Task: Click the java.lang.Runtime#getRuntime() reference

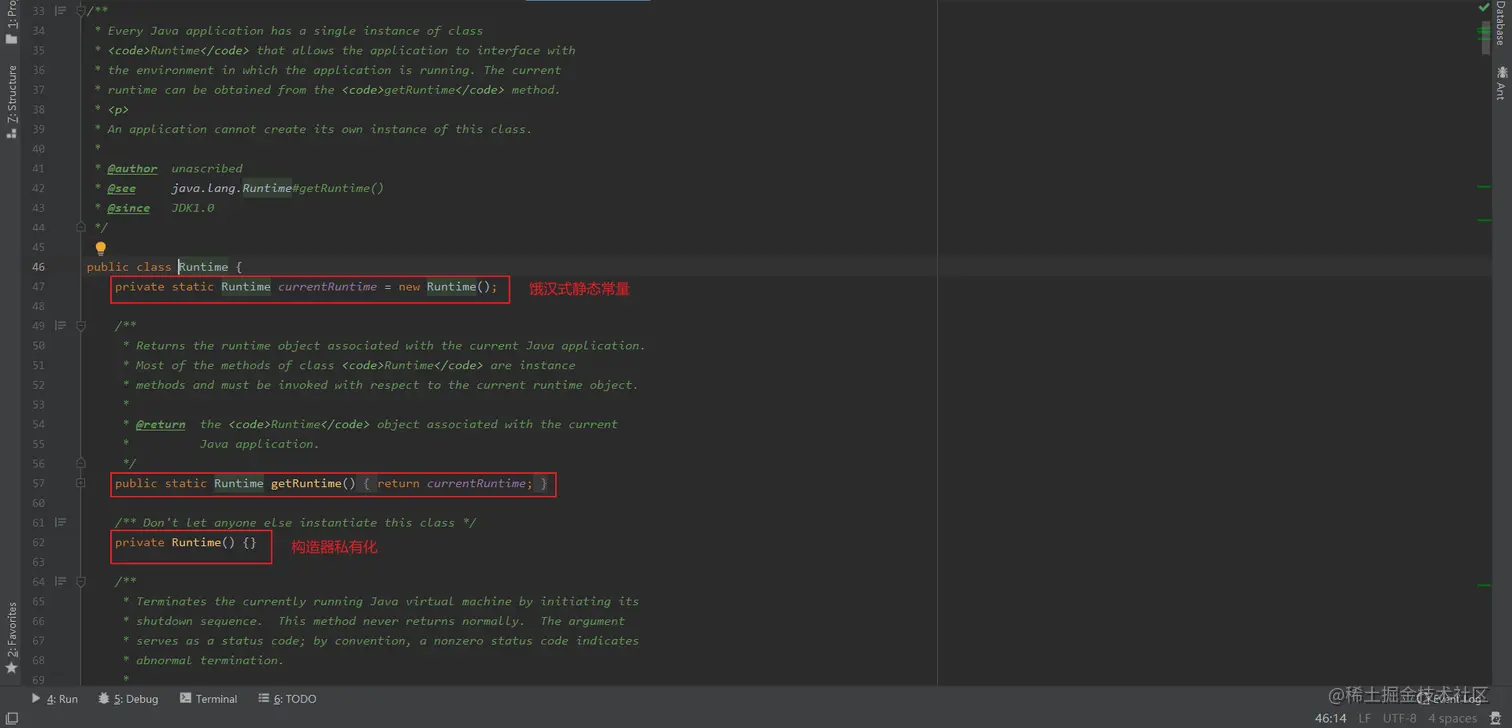Action: coord(278,188)
